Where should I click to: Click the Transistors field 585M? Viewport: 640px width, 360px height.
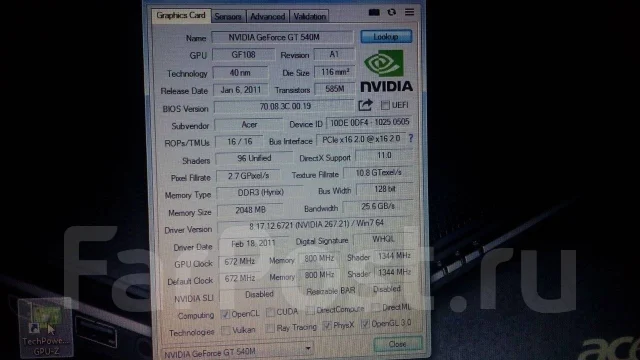pyautogui.click(x=335, y=89)
